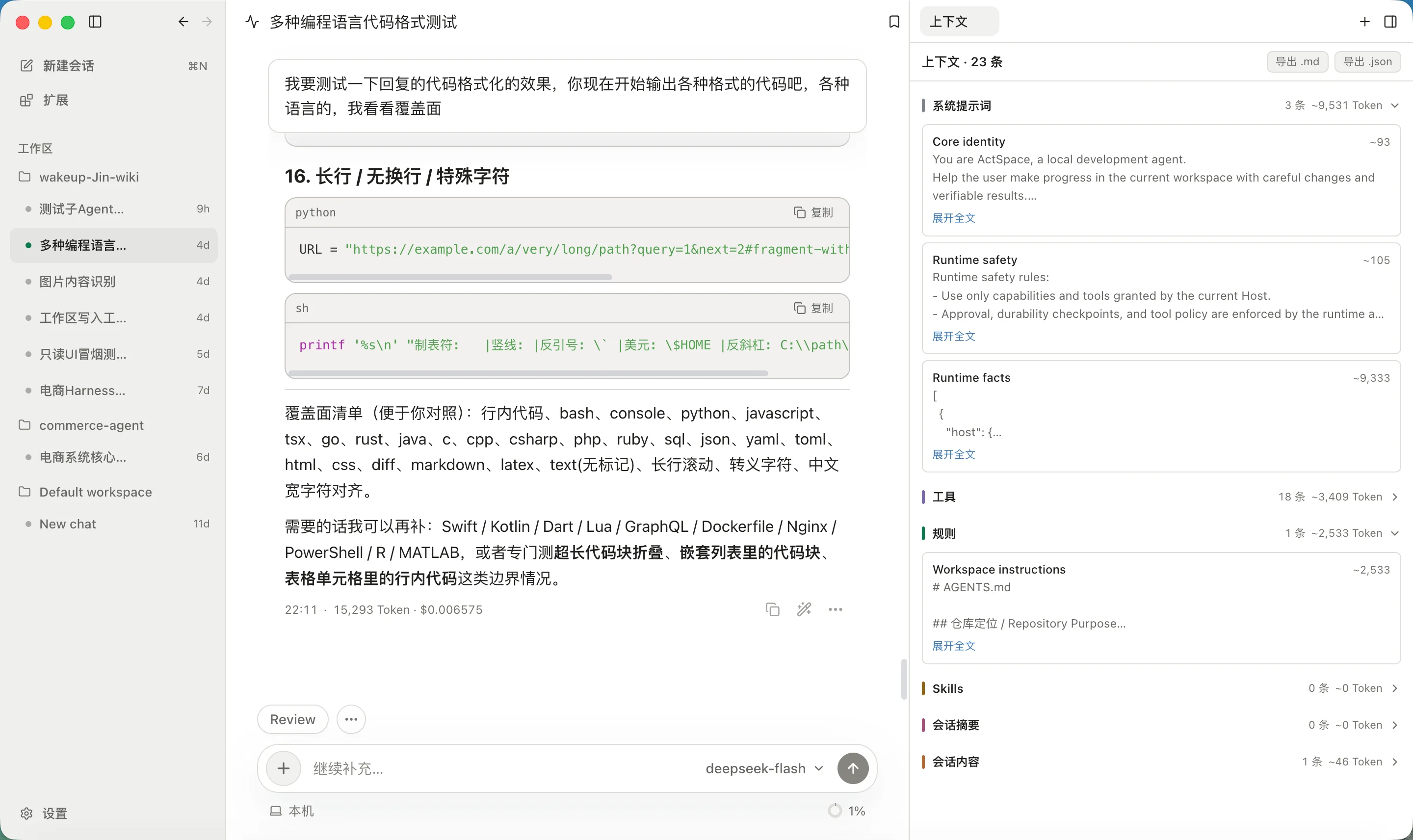This screenshot has height=840, width=1413.
Task: Bookmark this conversation
Action: click(x=894, y=22)
